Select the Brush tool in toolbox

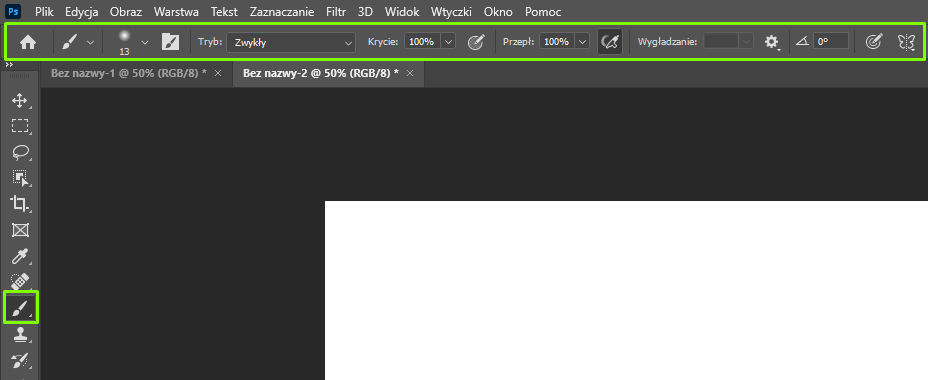21,307
